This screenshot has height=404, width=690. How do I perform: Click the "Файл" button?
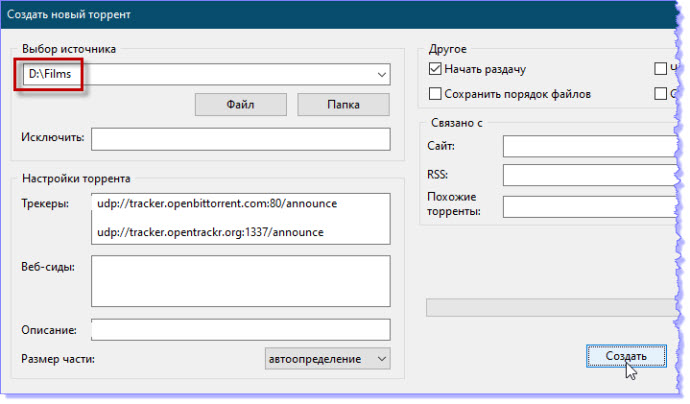click(241, 104)
